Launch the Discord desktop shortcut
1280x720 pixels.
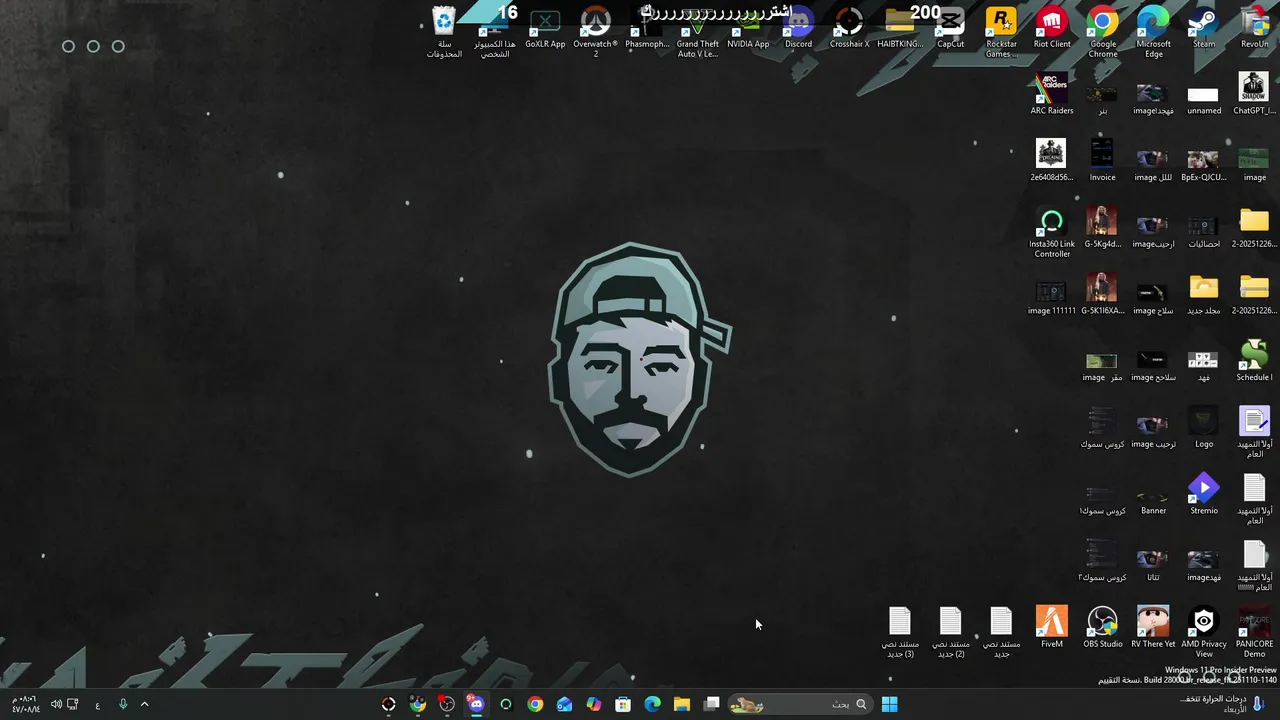tap(799, 29)
